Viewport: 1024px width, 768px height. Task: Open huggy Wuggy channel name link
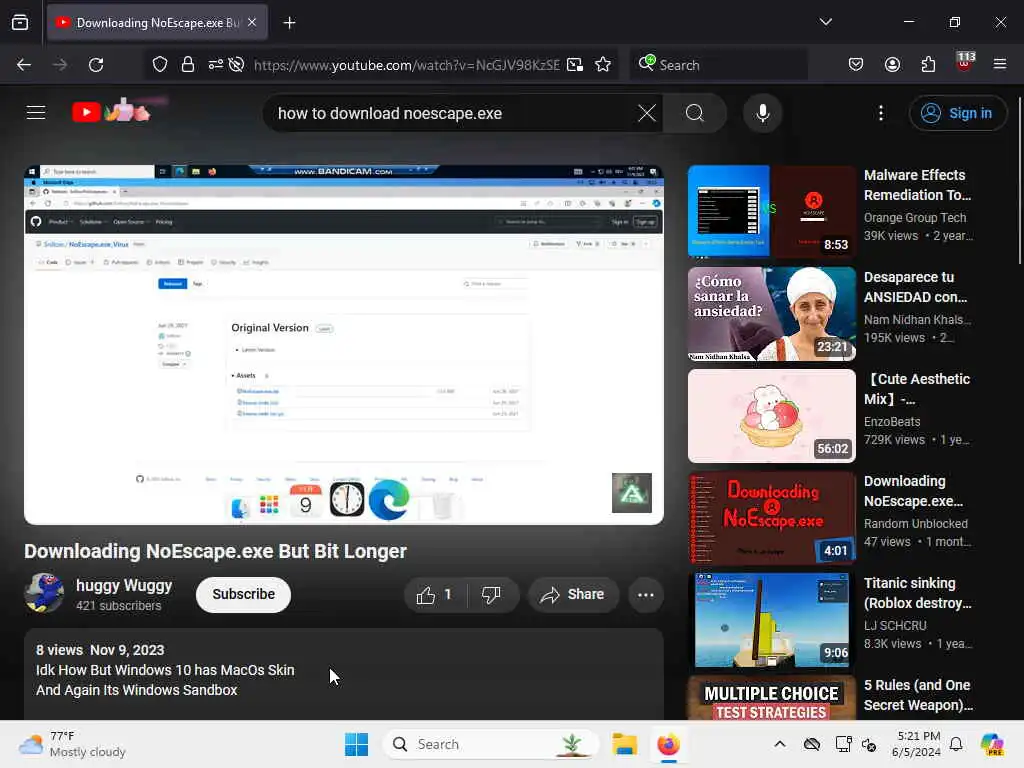click(x=124, y=586)
